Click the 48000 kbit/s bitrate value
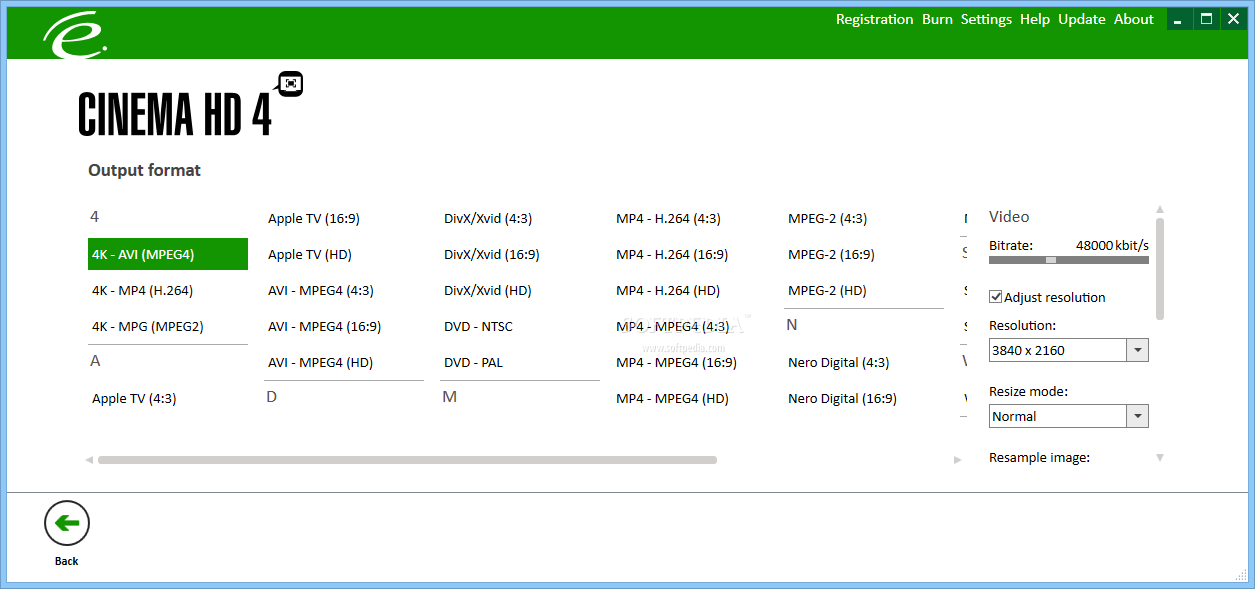 tap(1112, 245)
